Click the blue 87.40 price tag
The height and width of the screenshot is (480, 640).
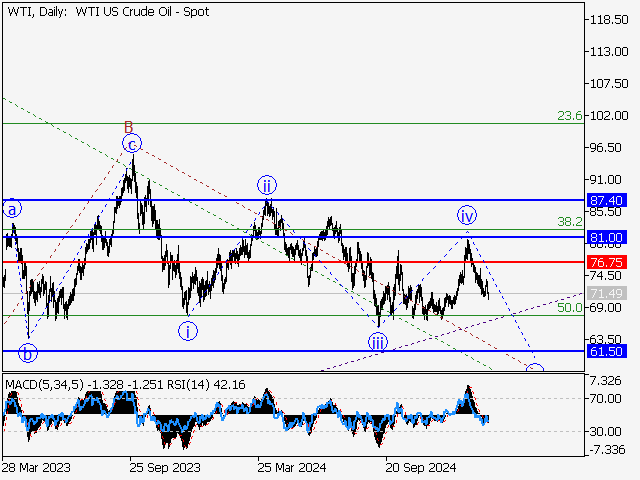coord(606,200)
